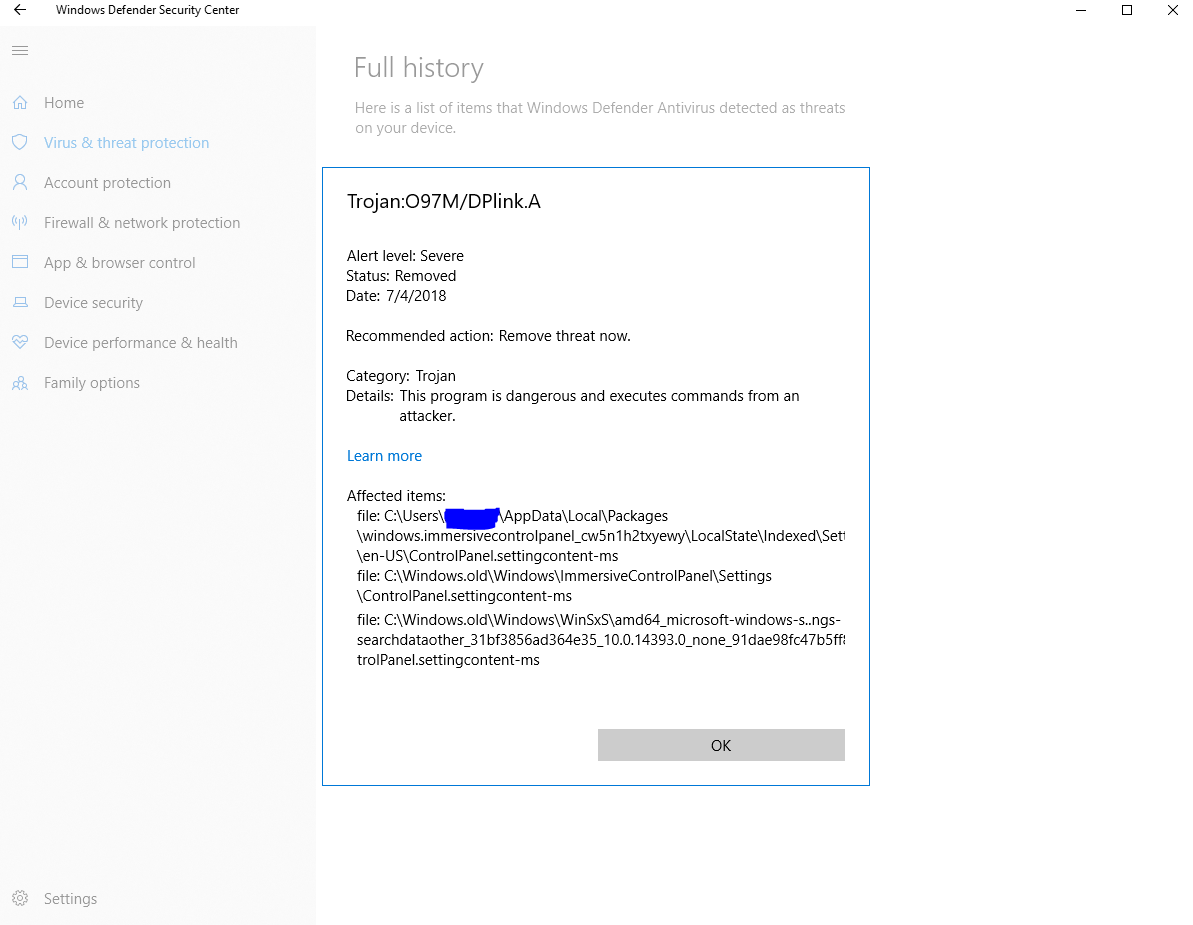Go to Family options

click(x=92, y=383)
